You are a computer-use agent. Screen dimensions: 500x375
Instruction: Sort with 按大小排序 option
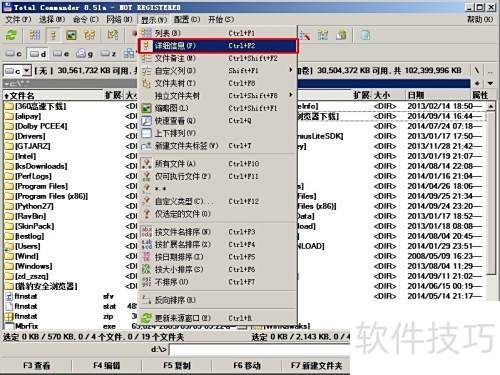[217, 269]
